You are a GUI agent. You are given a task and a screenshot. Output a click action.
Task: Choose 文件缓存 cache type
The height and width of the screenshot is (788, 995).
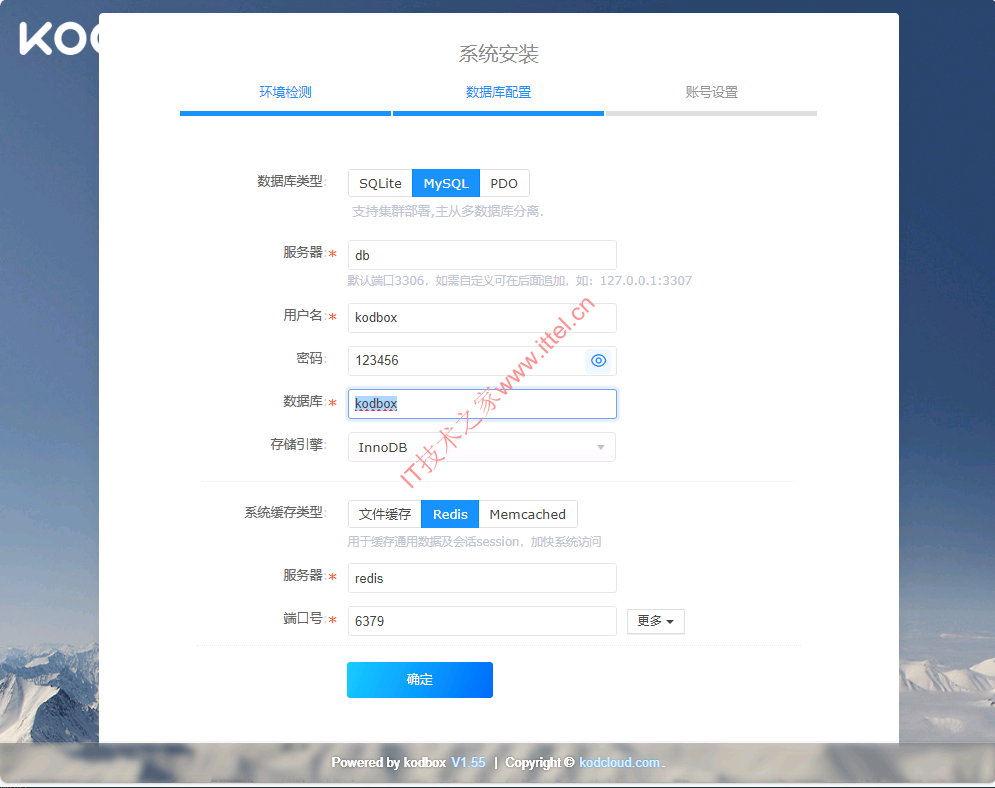coord(385,514)
